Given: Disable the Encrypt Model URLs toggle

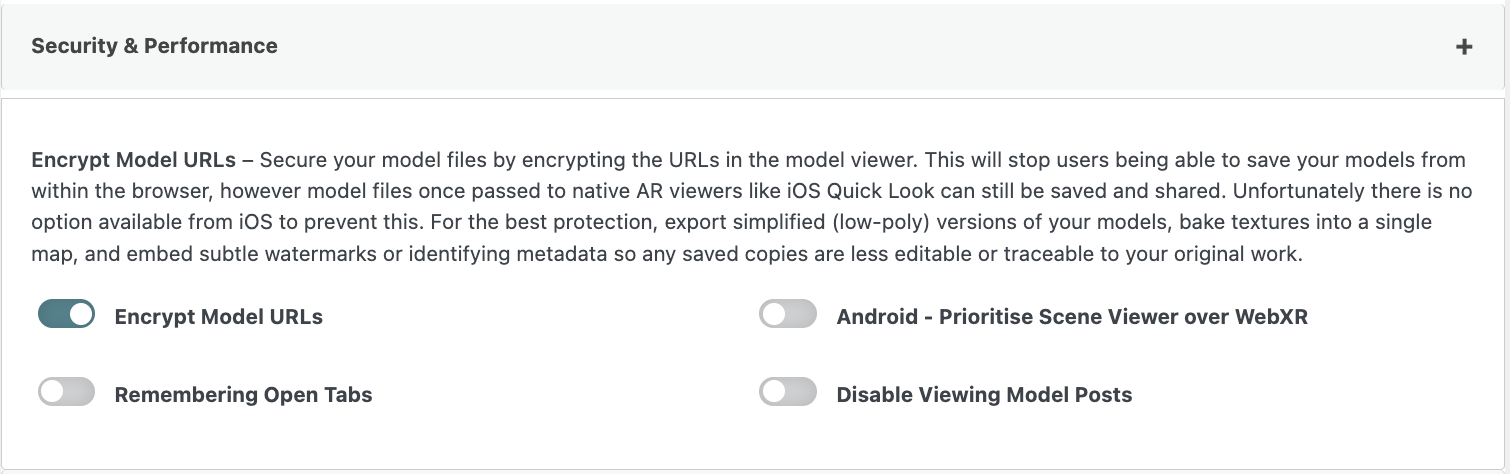Looking at the screenshot, I should tap(66, 315).
